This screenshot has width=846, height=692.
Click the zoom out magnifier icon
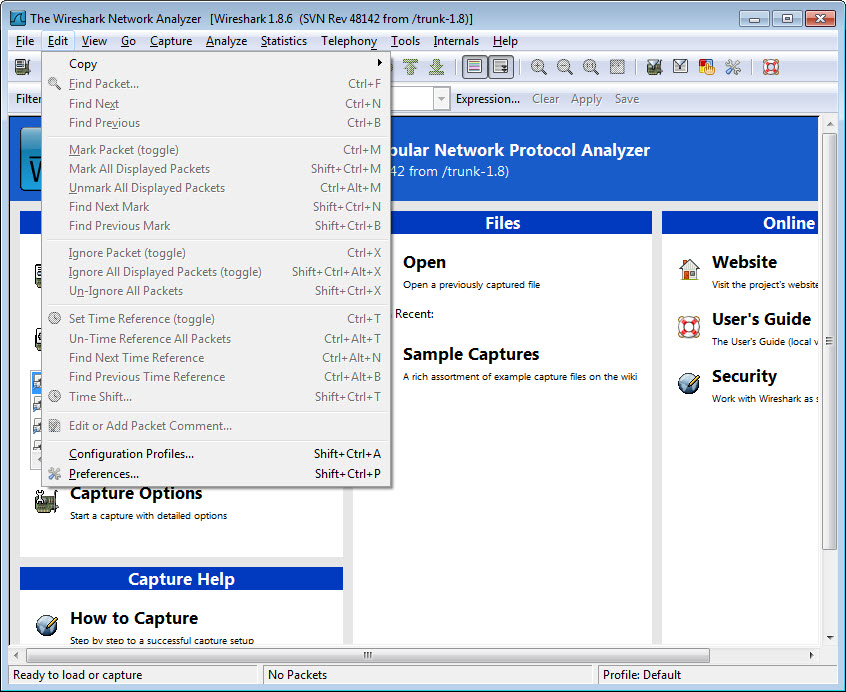(565, 67)
